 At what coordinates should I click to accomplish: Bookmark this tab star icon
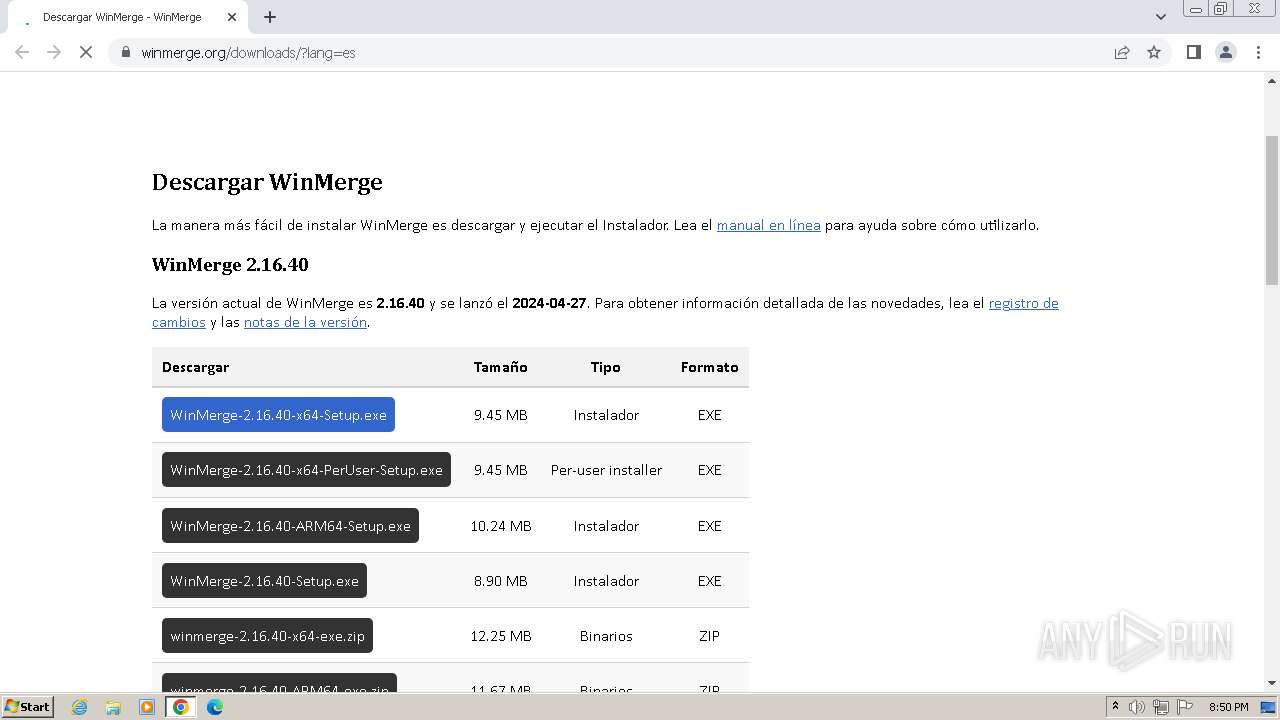[x=1154, y=52]
